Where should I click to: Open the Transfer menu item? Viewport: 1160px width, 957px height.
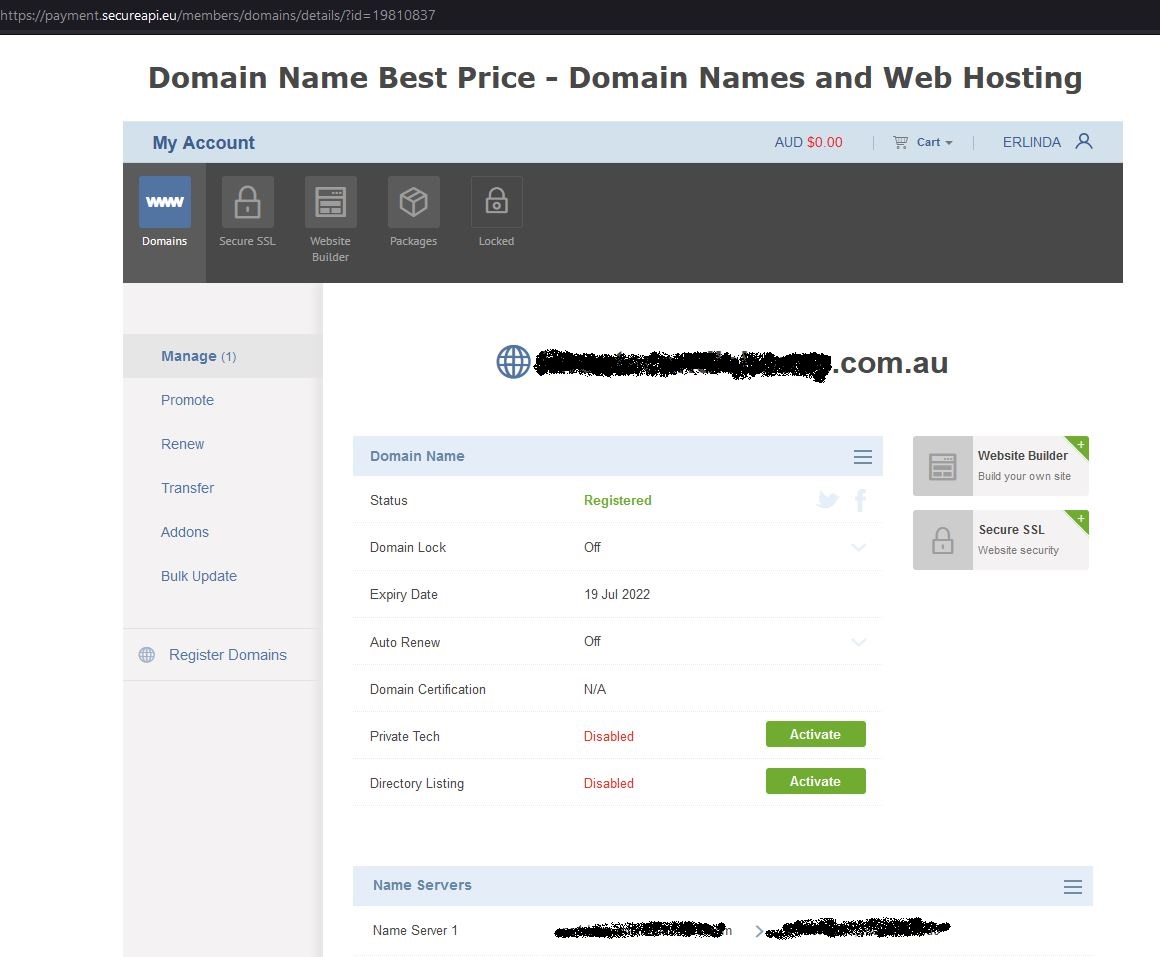point(187,488)
